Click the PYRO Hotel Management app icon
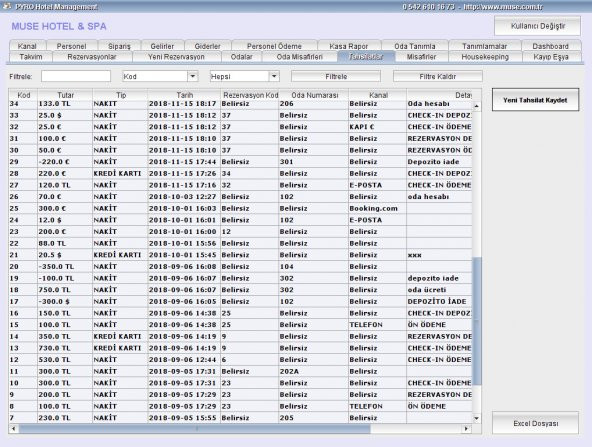 point(7,6)
